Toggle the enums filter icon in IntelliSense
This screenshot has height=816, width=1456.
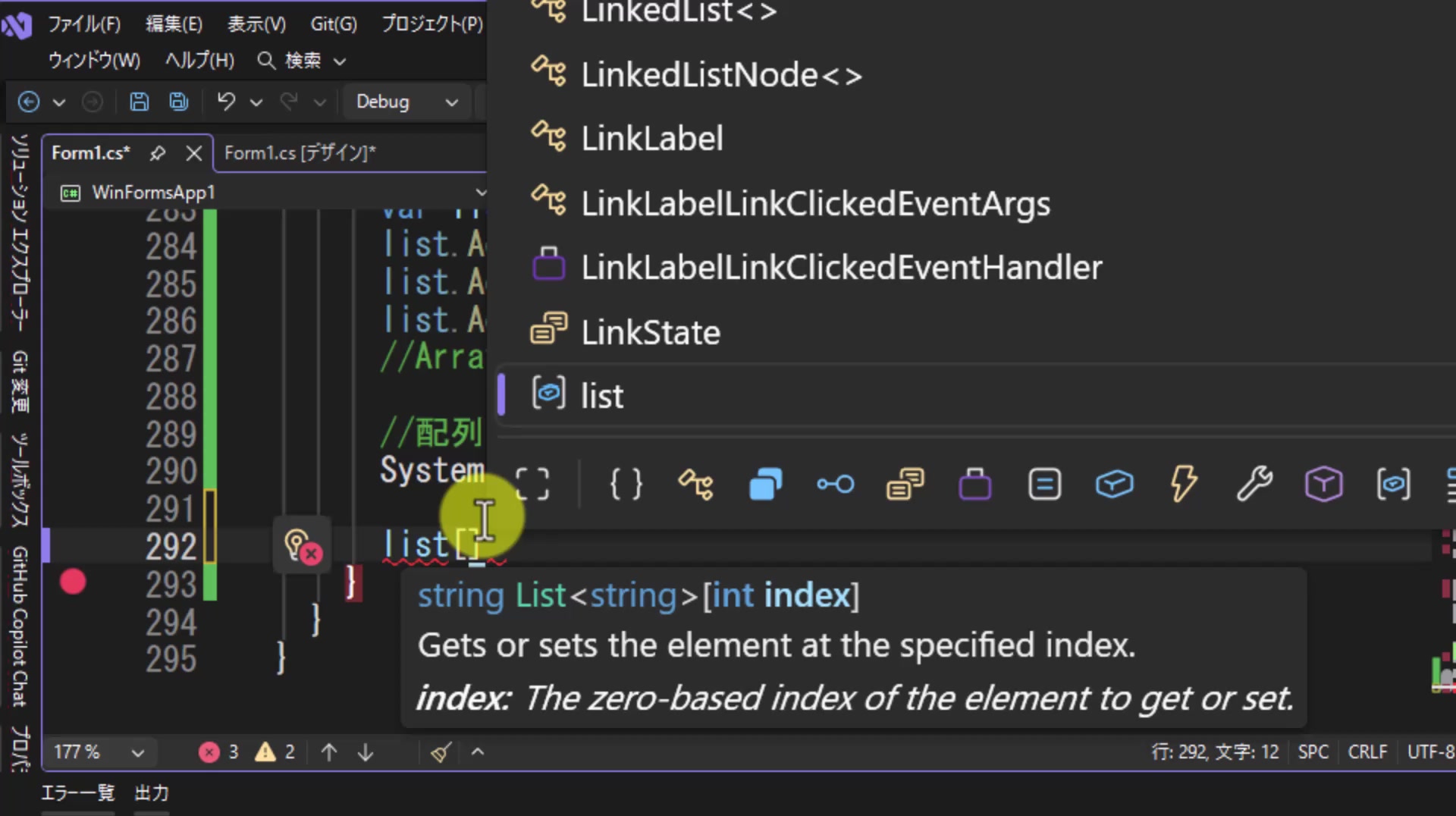click(905, 484)
